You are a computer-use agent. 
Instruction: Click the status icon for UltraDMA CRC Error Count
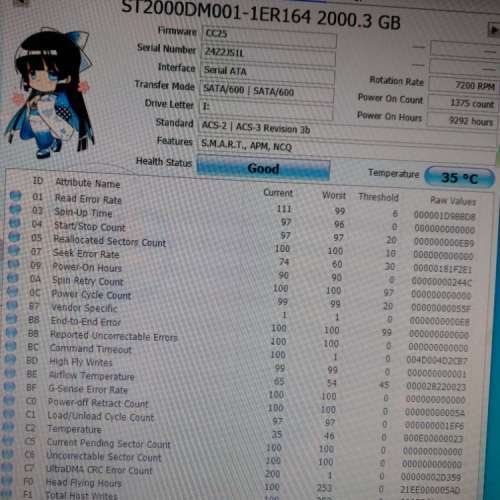(8, 467)
